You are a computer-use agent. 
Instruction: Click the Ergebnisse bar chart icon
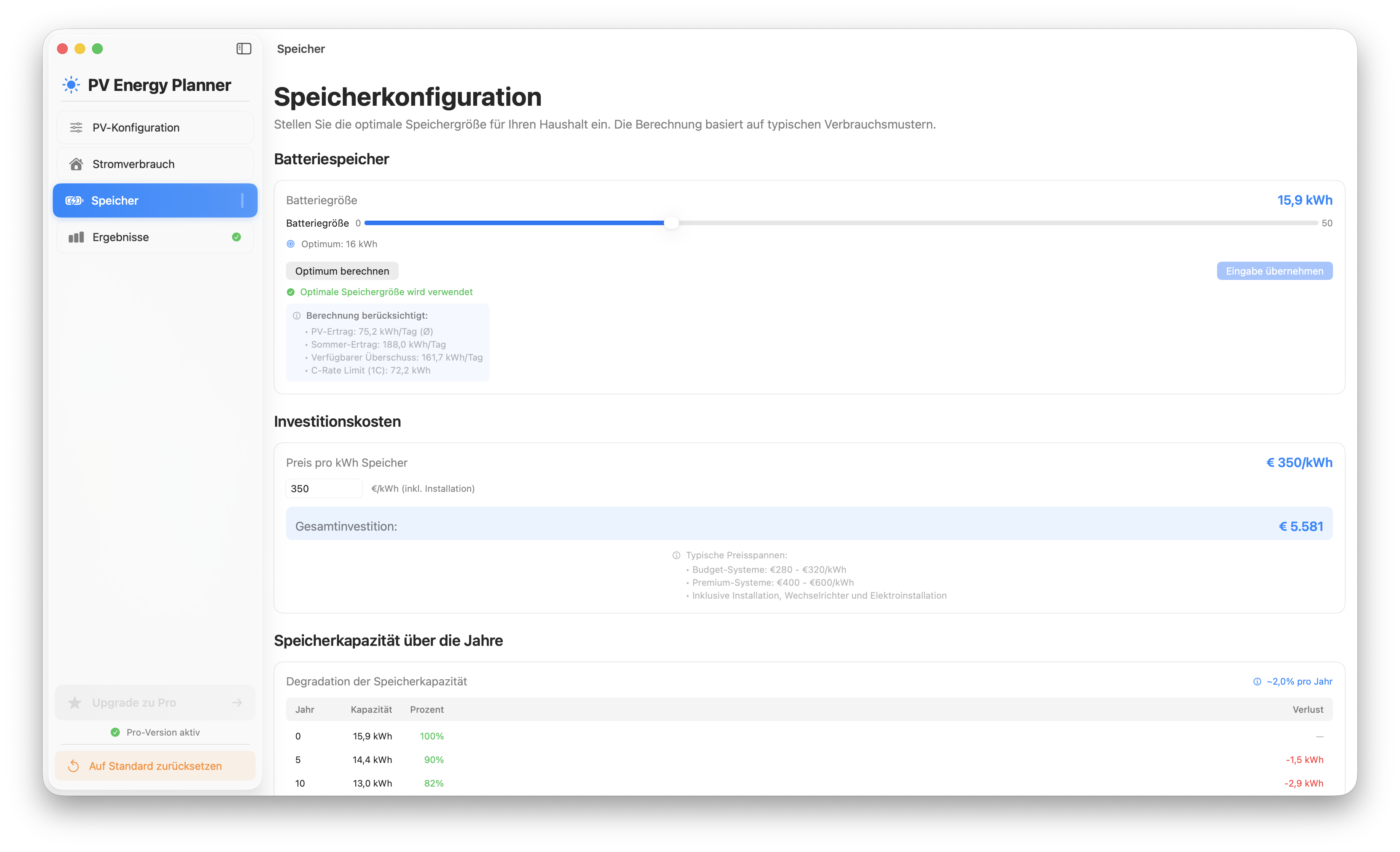click(76, 237)
